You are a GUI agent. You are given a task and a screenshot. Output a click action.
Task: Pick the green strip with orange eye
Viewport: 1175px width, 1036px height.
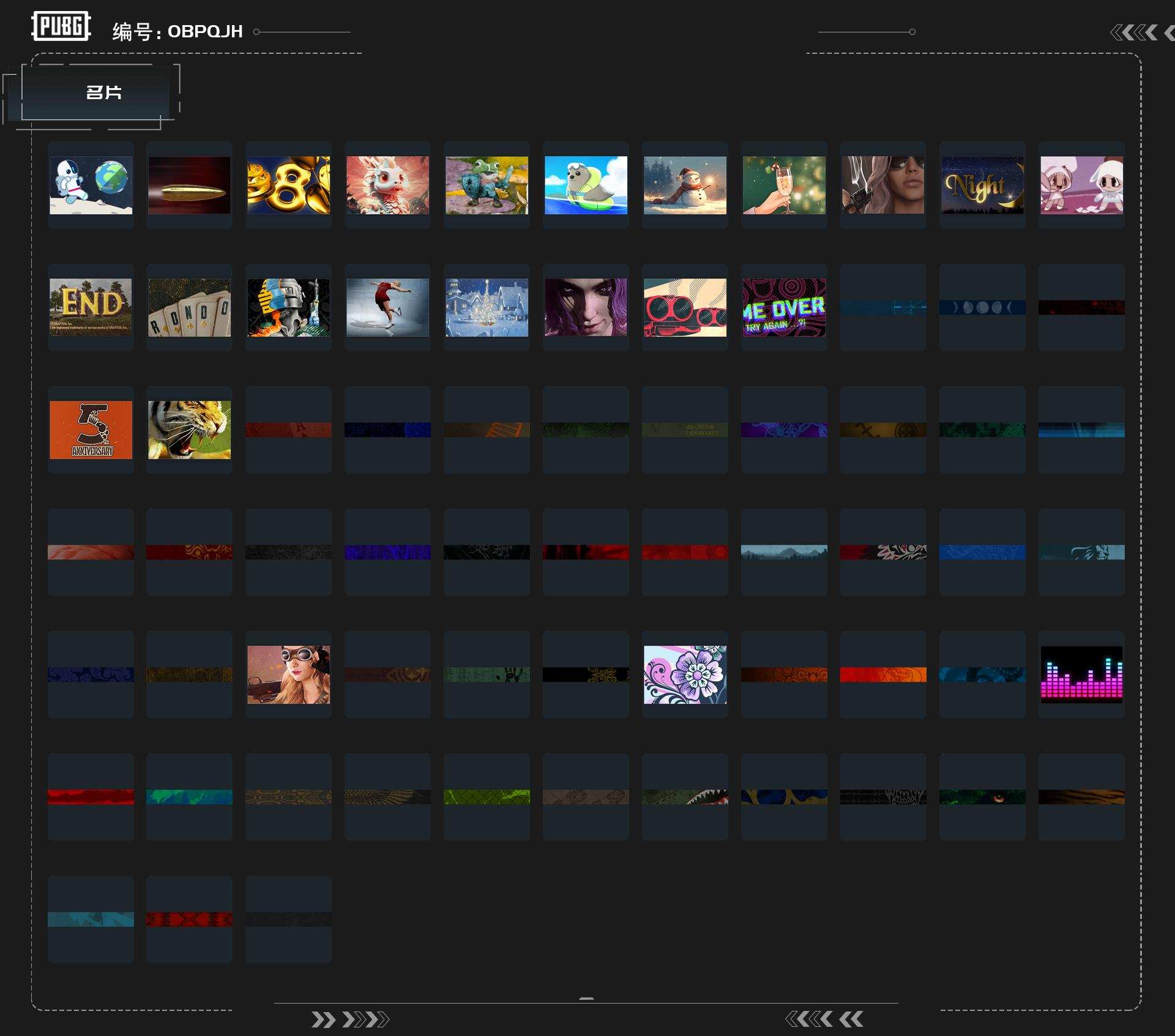point(982,797)
